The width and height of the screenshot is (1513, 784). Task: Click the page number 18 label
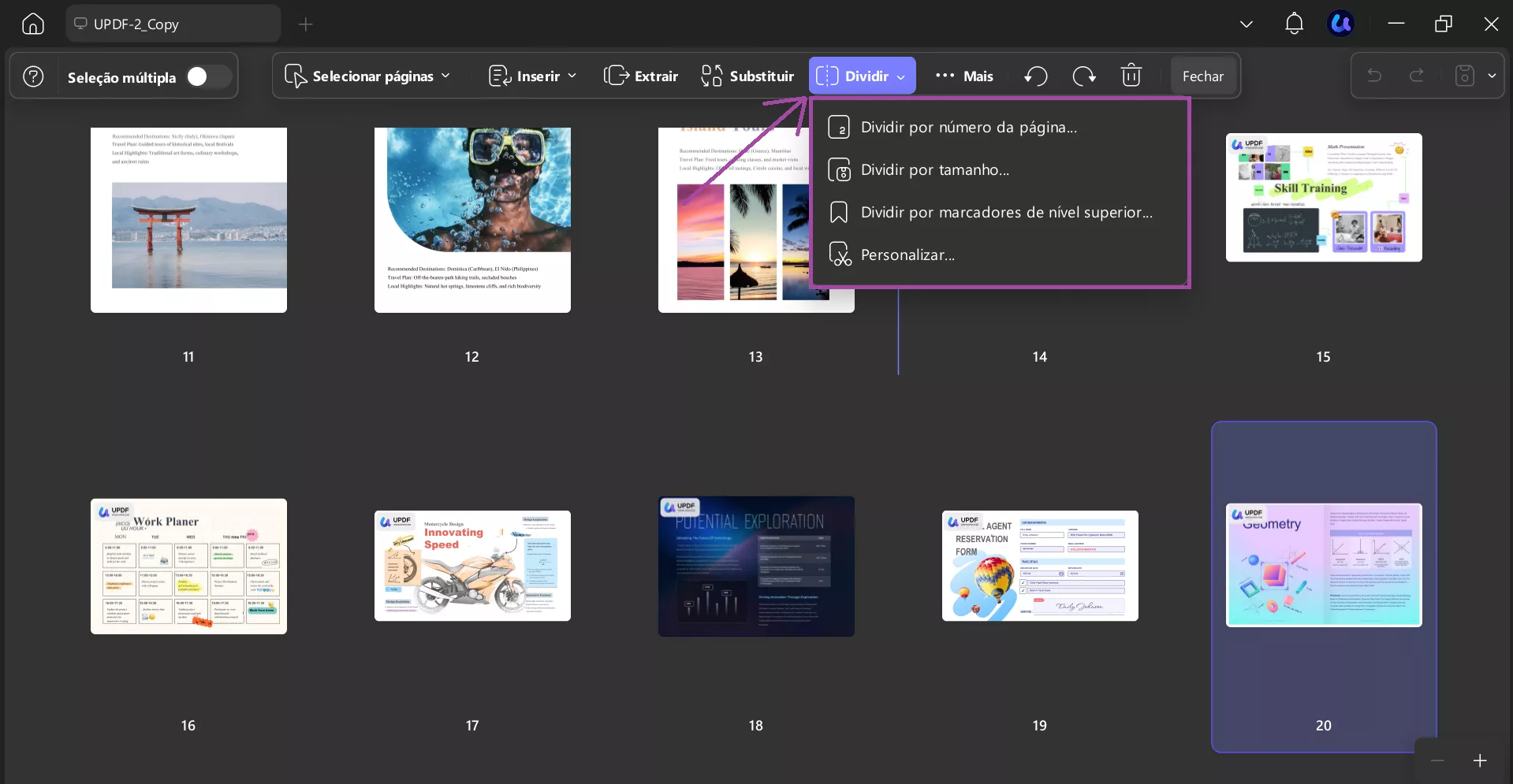coord(756,726)
